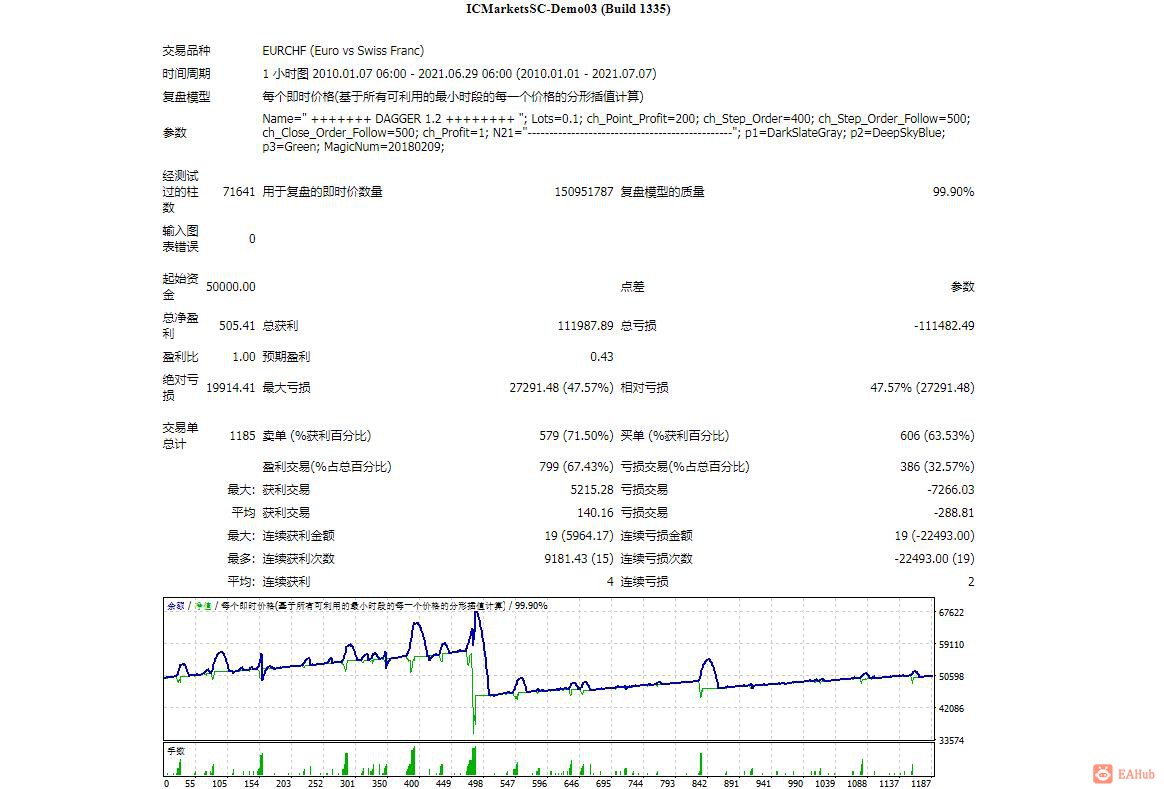Select the value '-22493.00 (19)'
The width and height of the screenshot is (1164, 789).
point(935,559)
